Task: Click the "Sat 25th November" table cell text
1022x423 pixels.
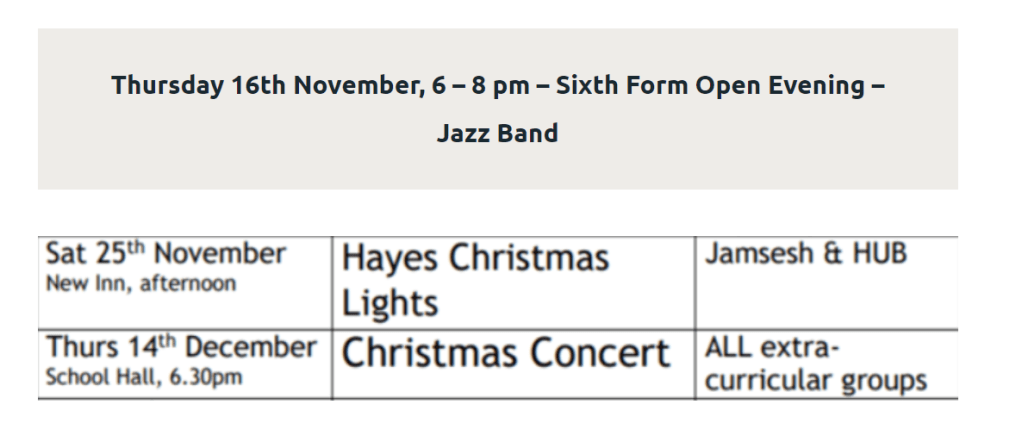Action: 166,254
